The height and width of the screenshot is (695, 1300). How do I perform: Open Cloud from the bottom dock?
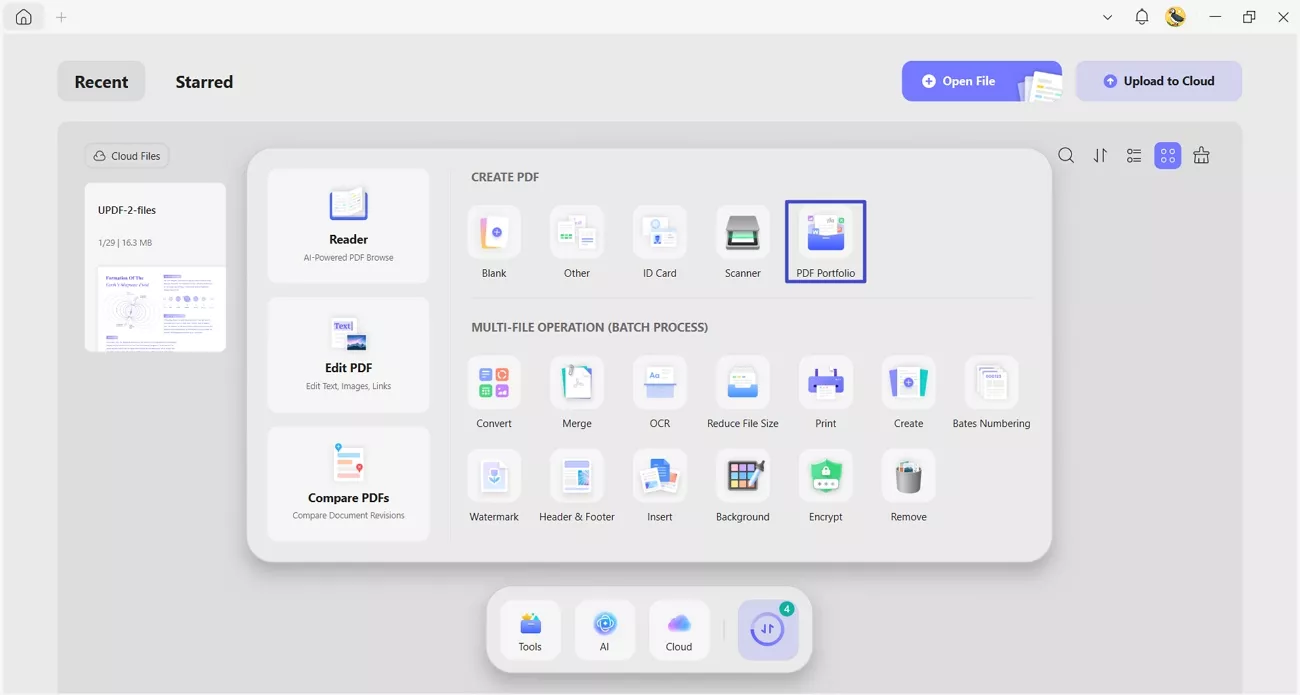pyautogui.click(x=679, y=630)
